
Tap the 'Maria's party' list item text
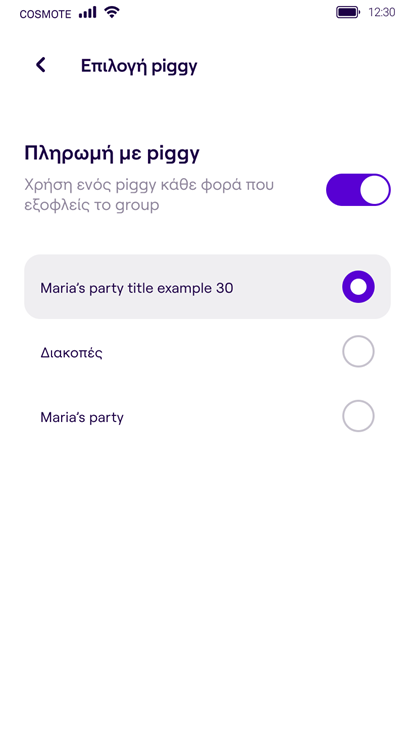pyautogui.click(x=82, y=417)
